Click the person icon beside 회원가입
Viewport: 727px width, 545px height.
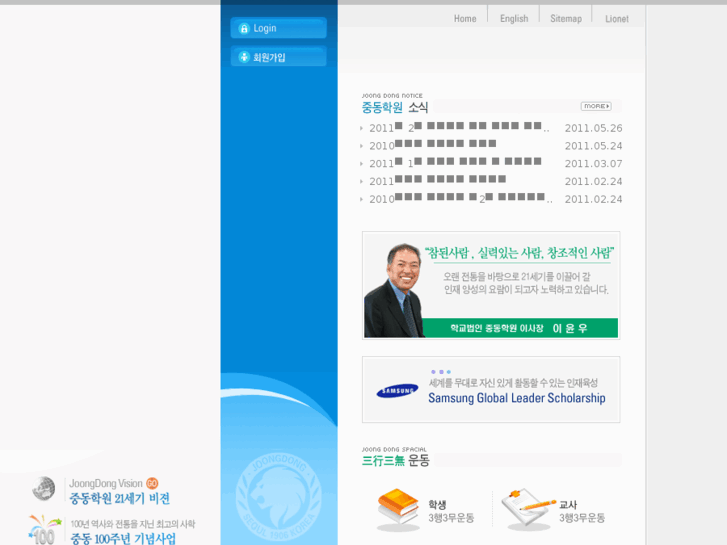[x=244, y=57]
